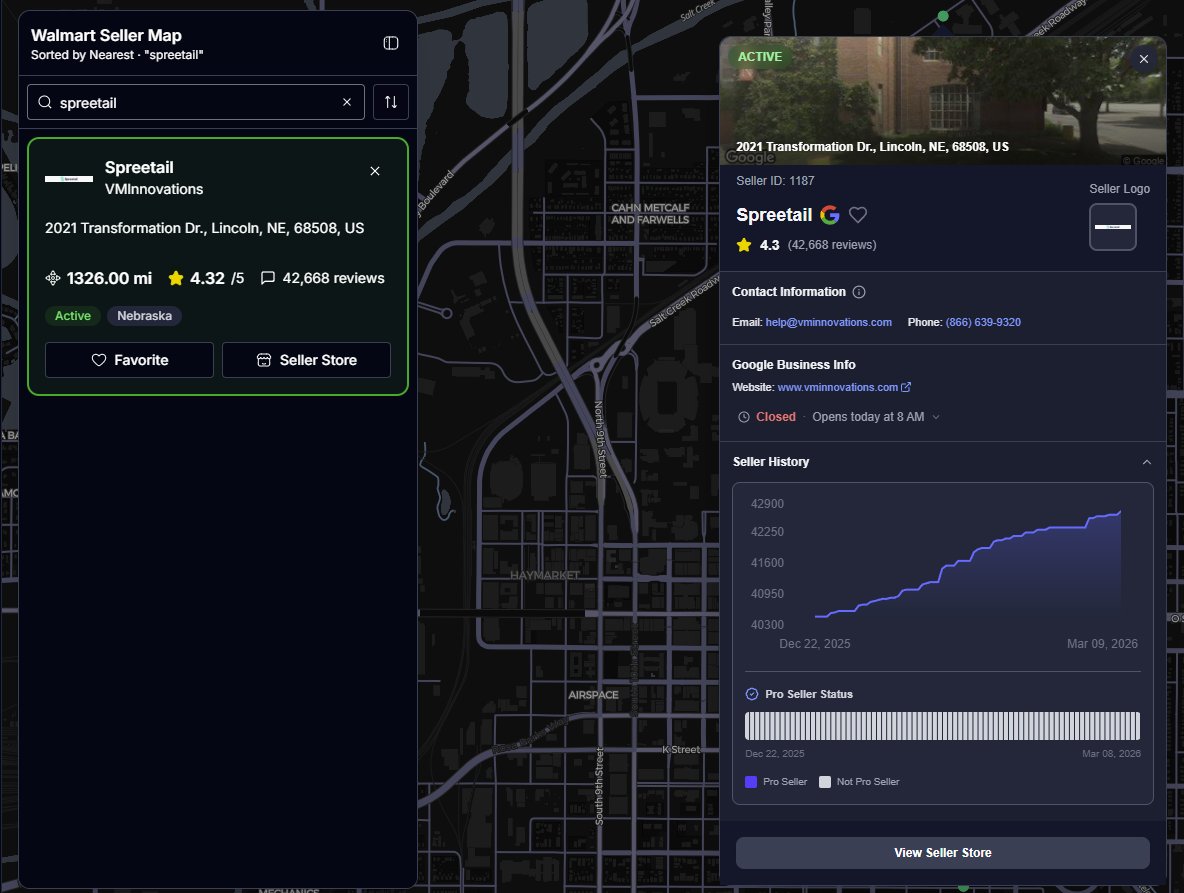Click the View Seller Store button
1184x893 pixels.
point(942,852)
